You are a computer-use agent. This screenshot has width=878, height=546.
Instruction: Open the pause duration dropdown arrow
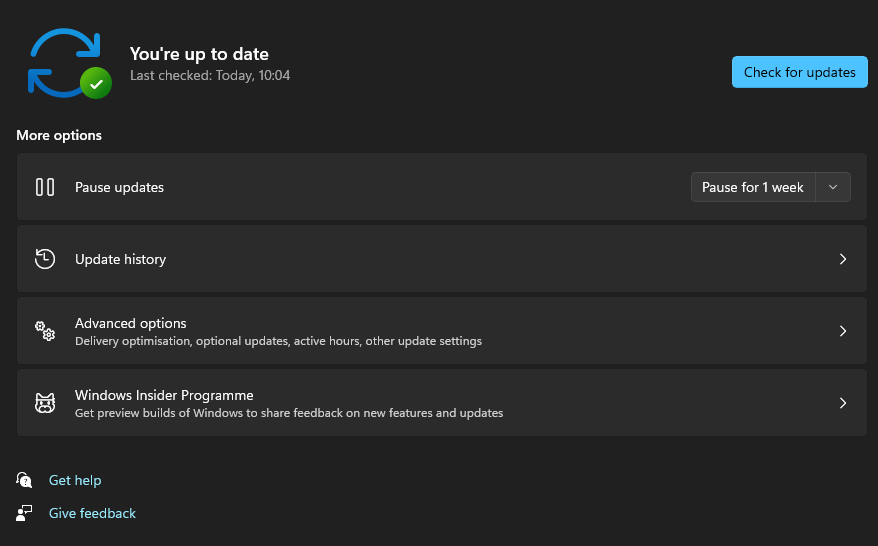(834, 187)
